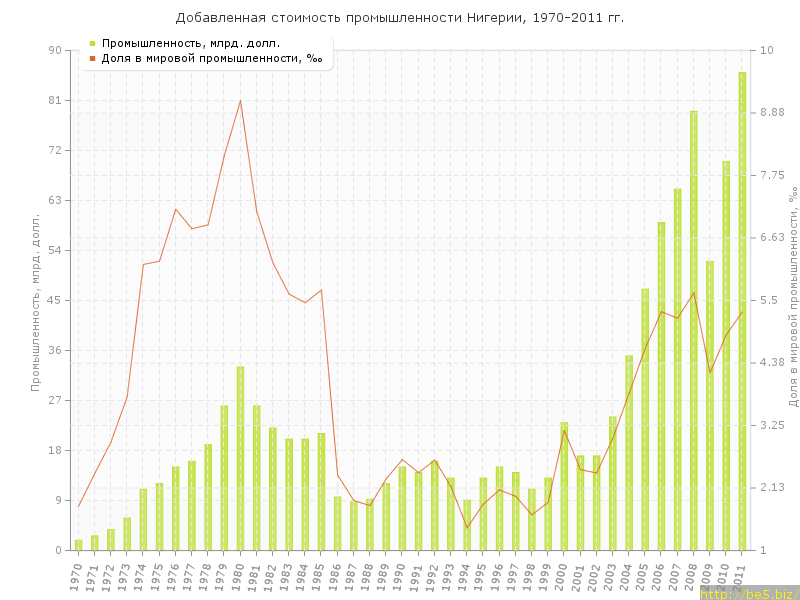Click the right axis value 8.88
This screenshot has width=800, height=600.
(774, 113)
